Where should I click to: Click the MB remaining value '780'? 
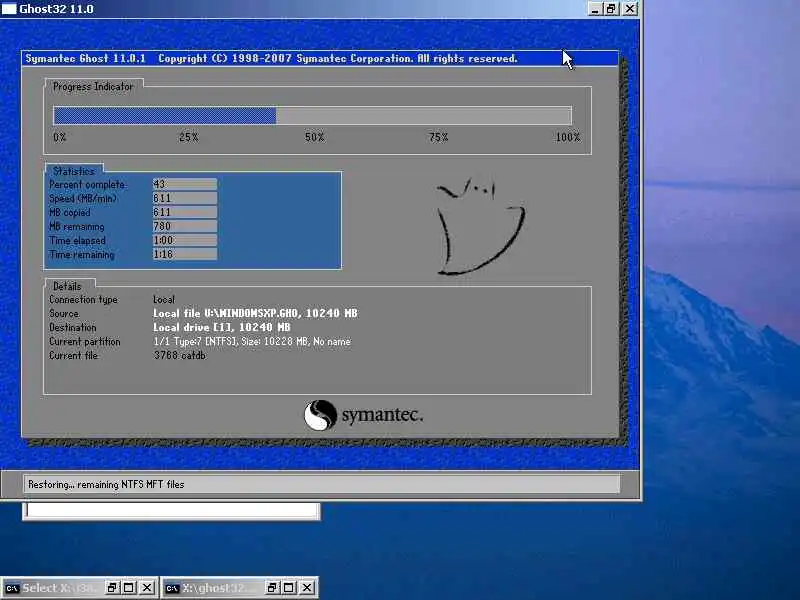(185, 226)
